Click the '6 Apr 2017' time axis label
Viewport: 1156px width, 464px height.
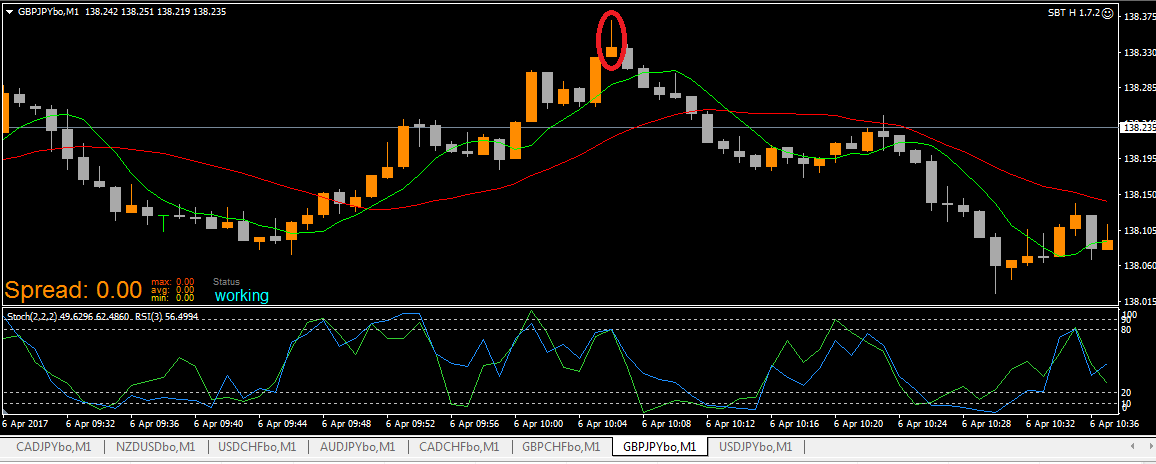(23, 424)
